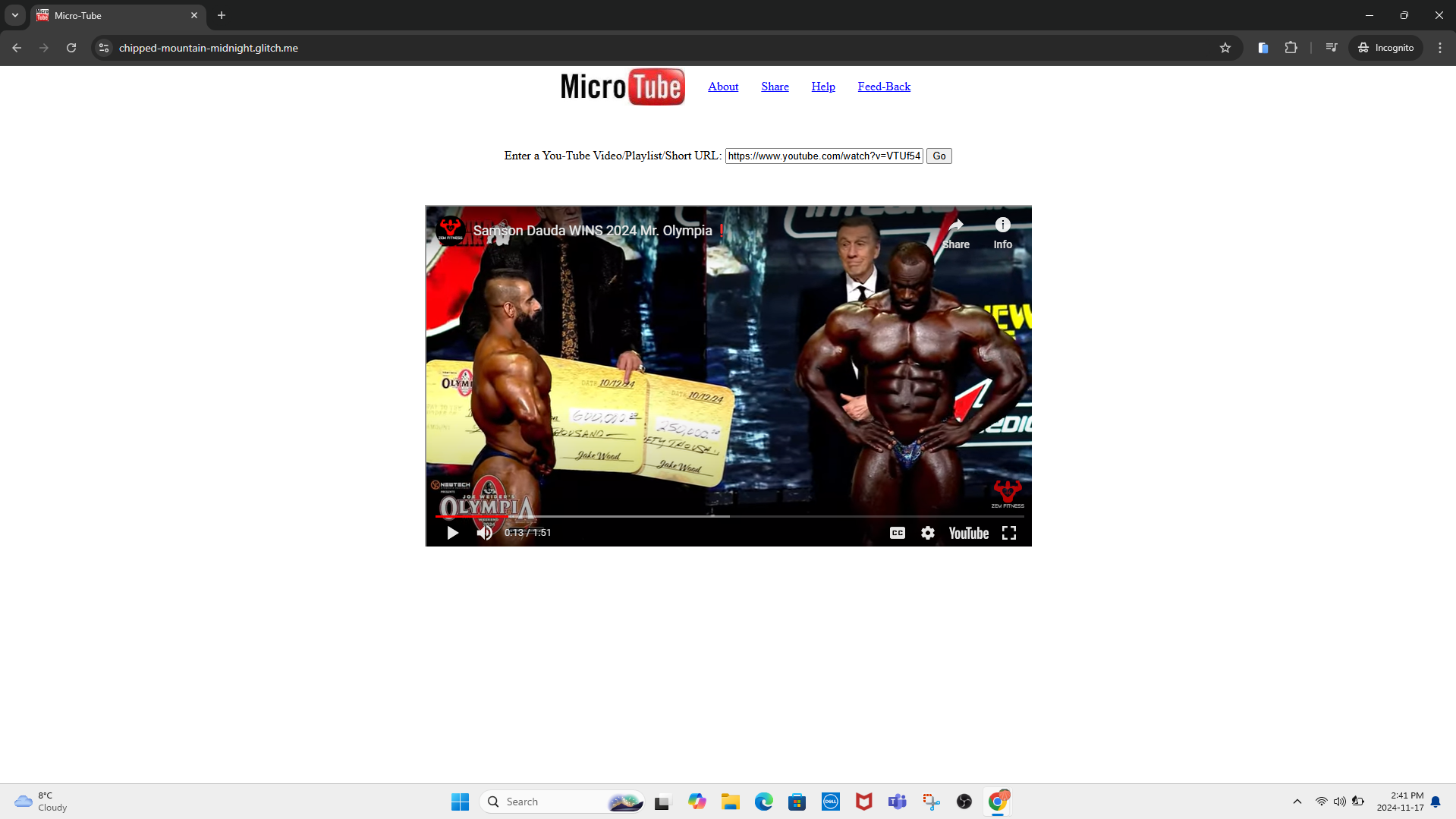Open the clock showing 2:41 PM
1456x819 pixels.
1400,802
